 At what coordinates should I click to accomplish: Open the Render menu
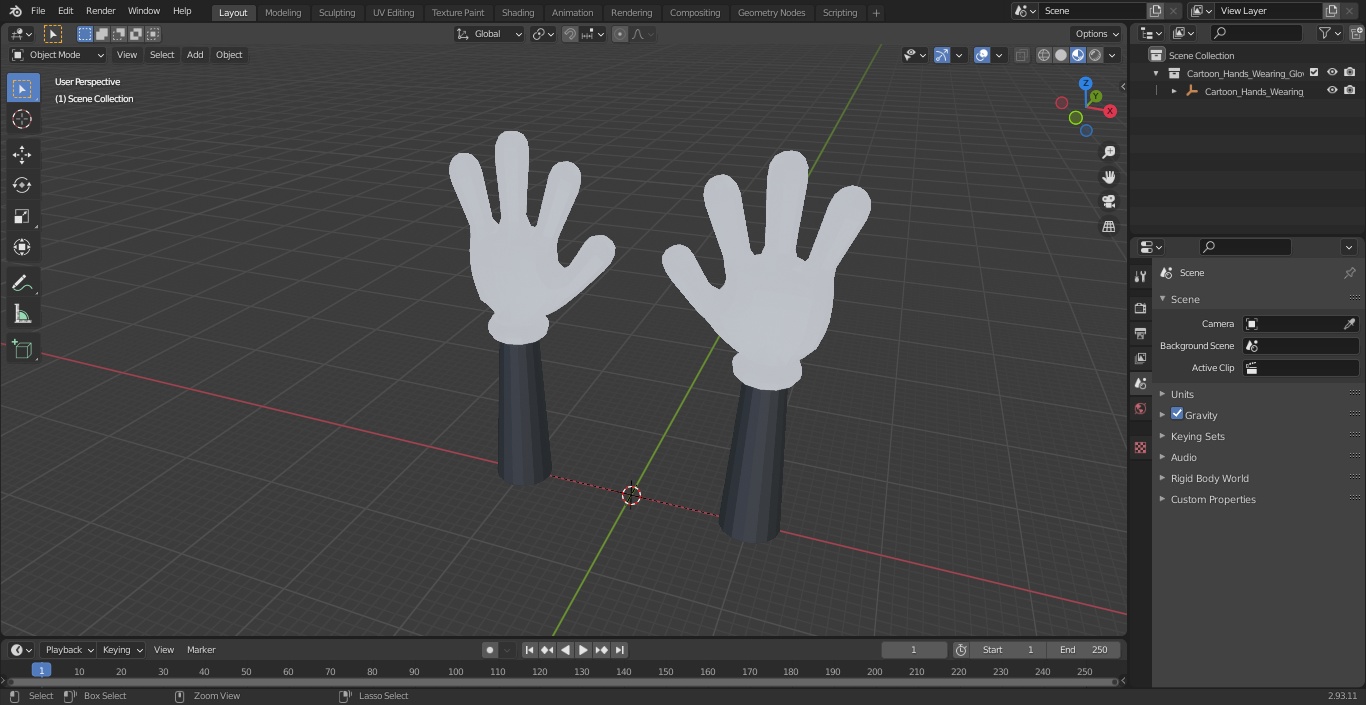coord(100,11)
